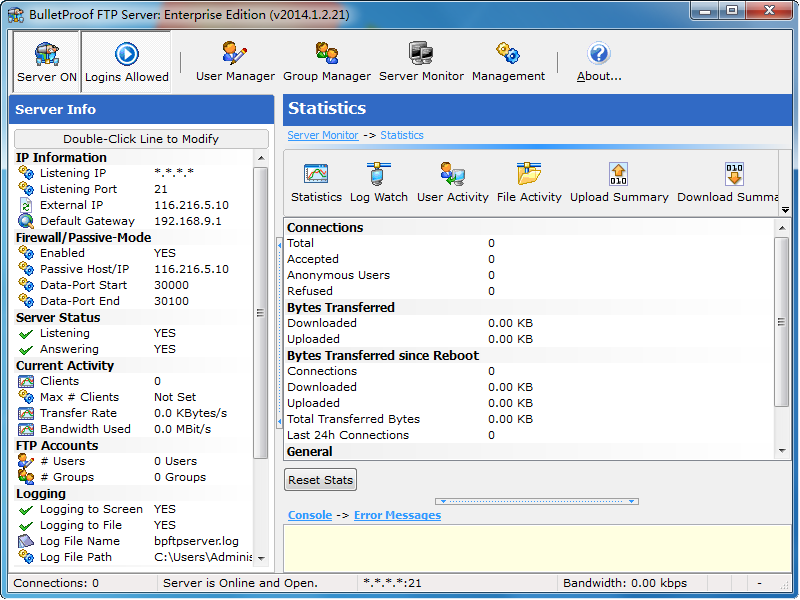Open the Upload Summary view
Screen dimensions: 800x600
click(x=619, y=183)
